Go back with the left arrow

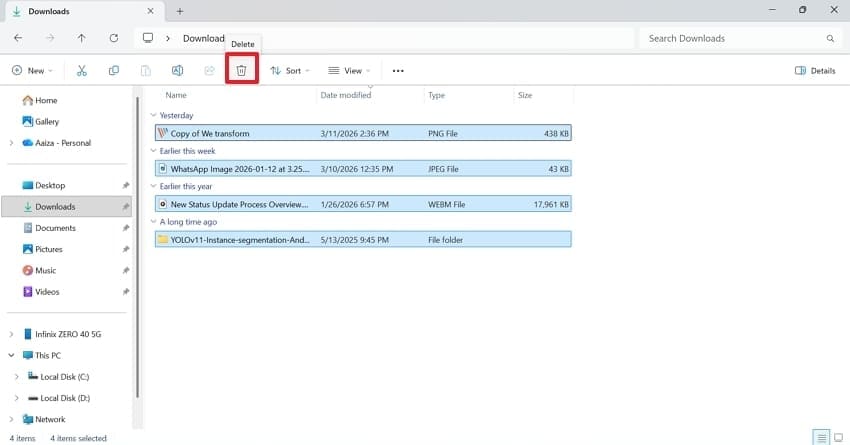point(18,38)
